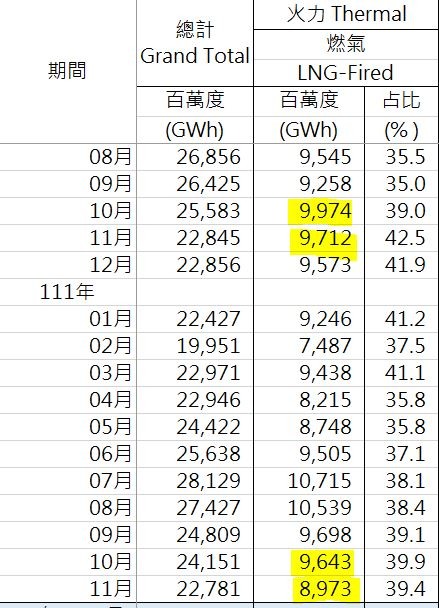
Task: Click percentage cell 41.2
Action: 405,319
